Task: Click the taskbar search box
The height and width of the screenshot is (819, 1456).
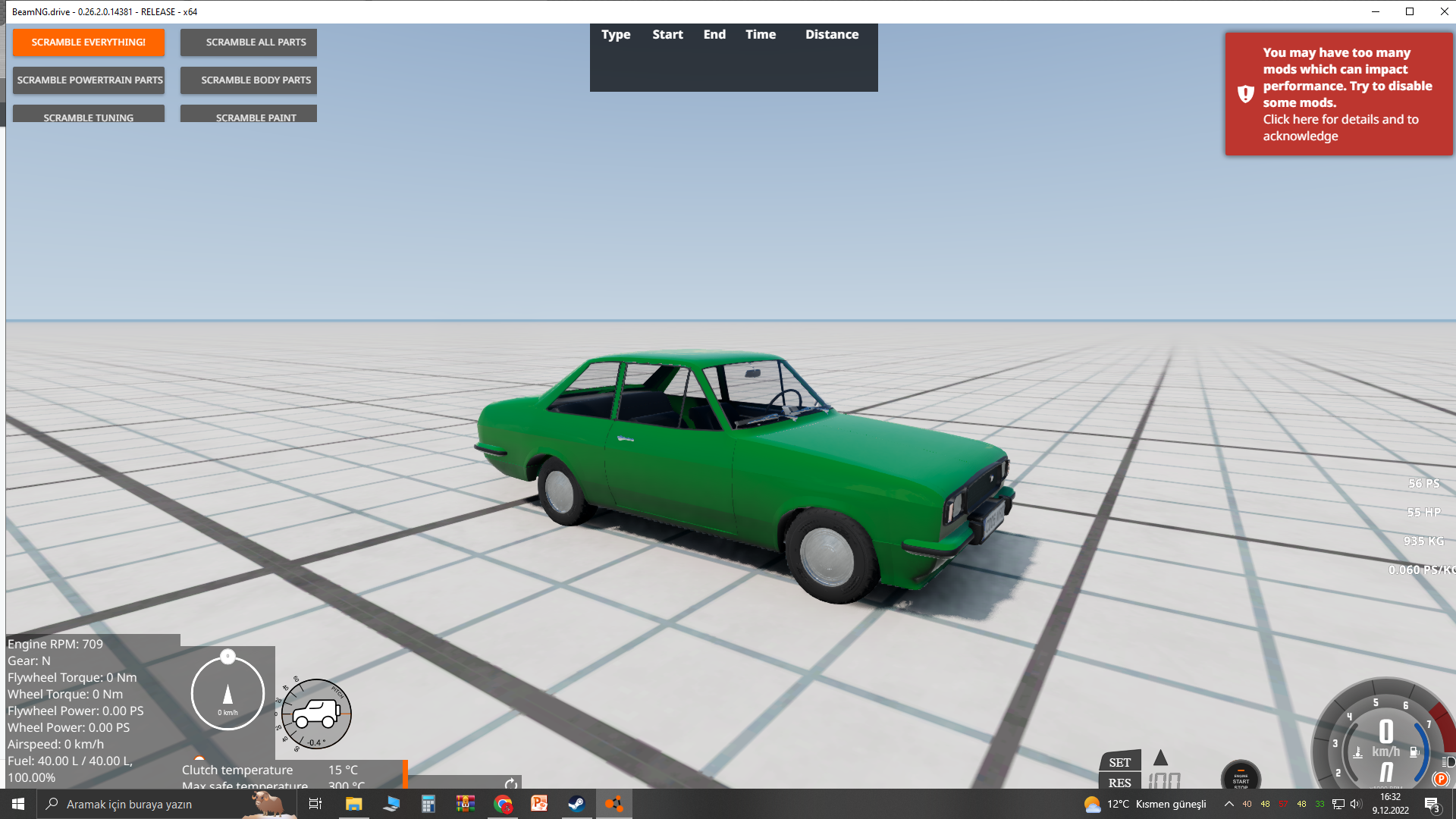Action: pos(167,804)
